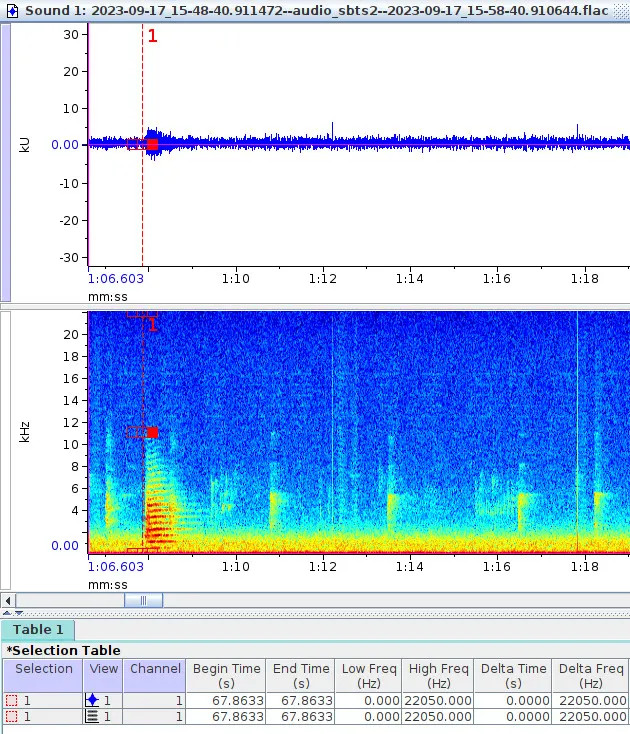Click the Begin Time (s) column header
The width and height of the screenshot is (630, 734).
226,676
